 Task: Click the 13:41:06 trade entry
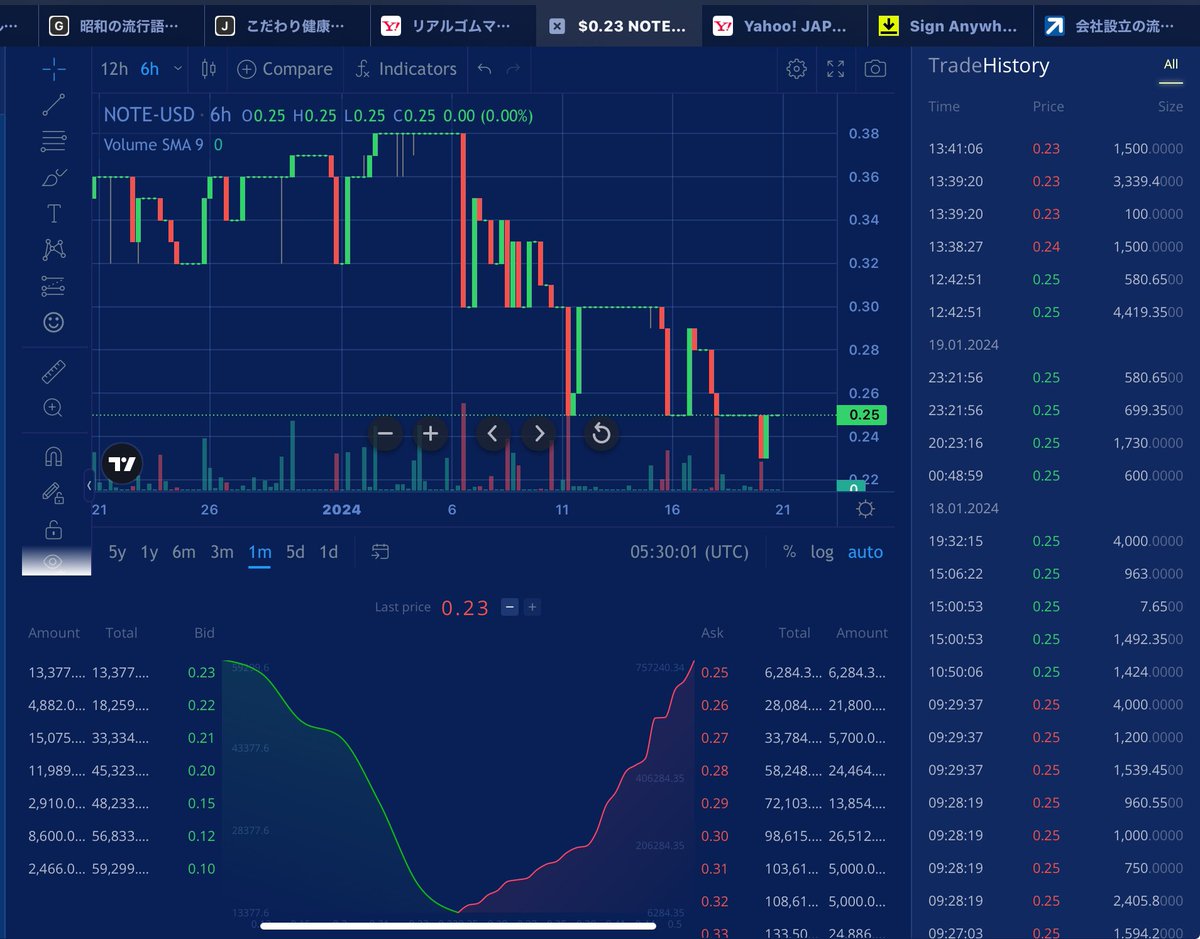click(1055, 149)
